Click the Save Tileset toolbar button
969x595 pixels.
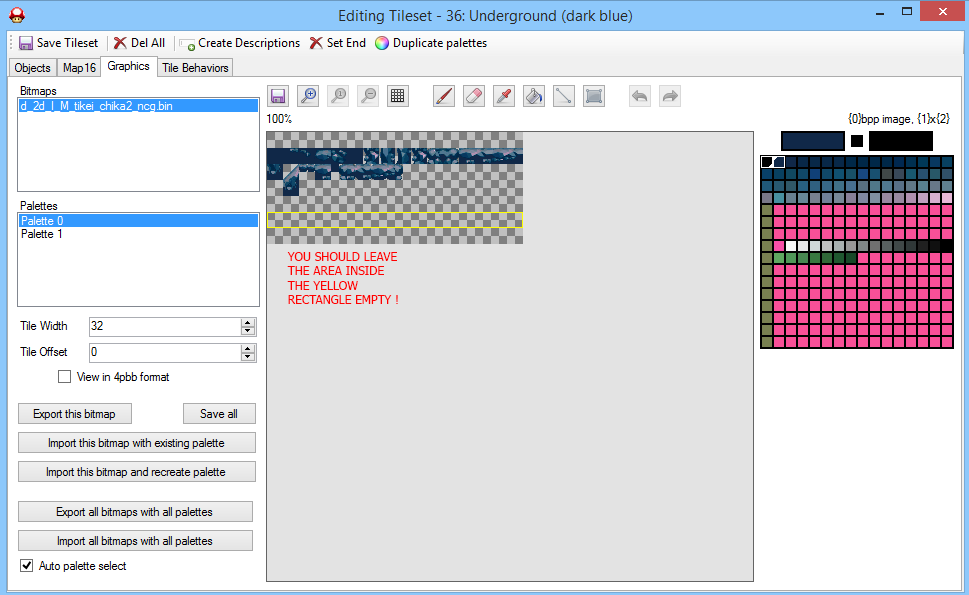point(59,43)
